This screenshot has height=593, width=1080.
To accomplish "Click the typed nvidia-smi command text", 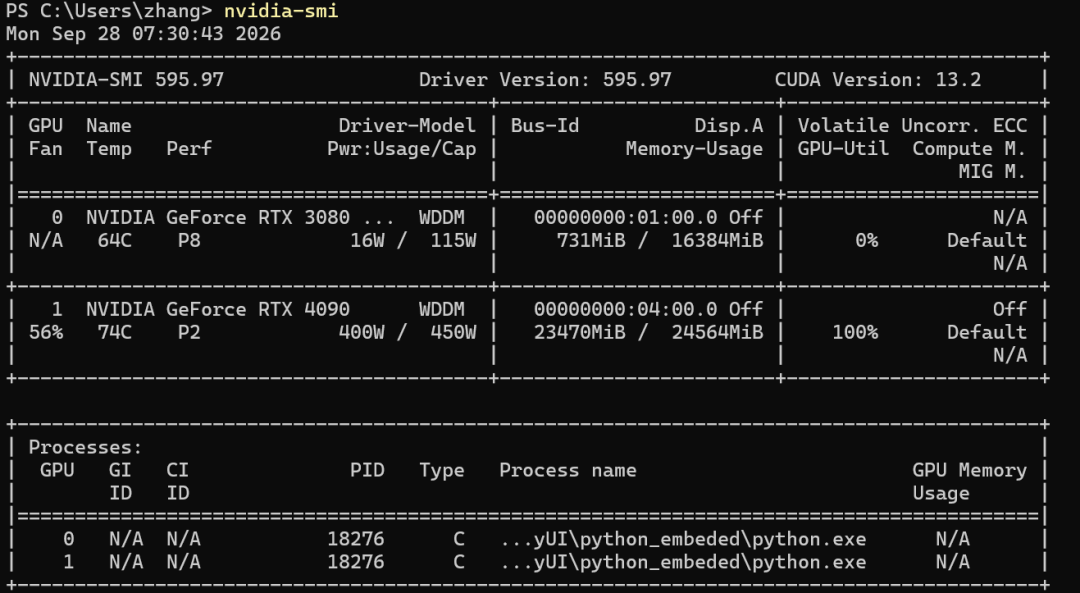I will 281,11.
